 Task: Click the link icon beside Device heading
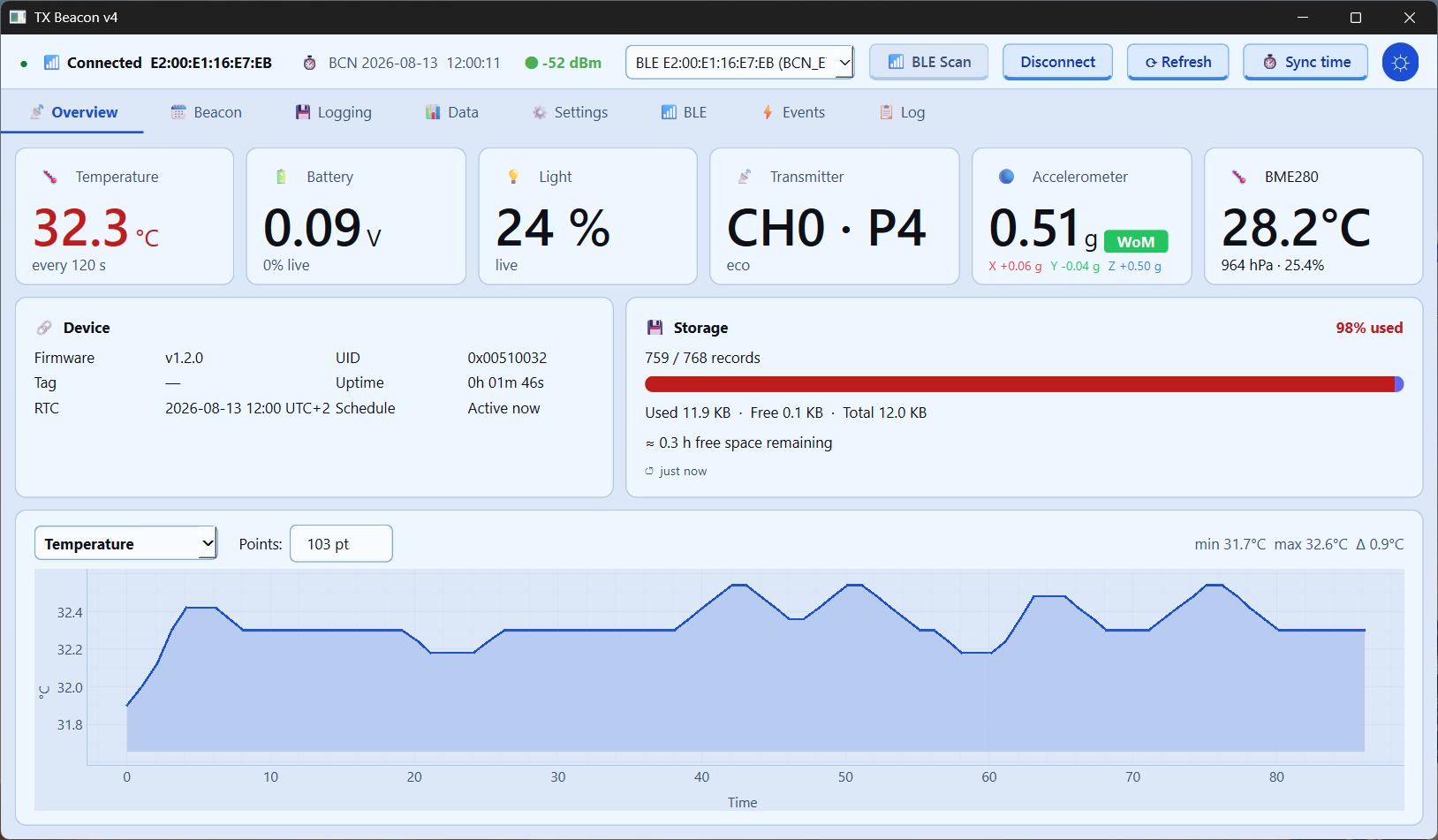44,328
